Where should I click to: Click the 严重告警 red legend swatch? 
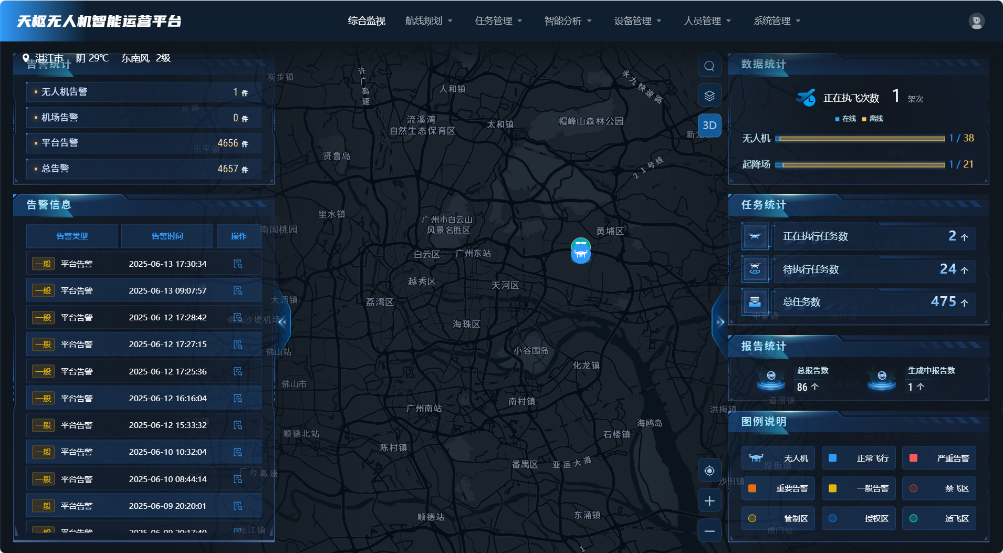(911, 459)
